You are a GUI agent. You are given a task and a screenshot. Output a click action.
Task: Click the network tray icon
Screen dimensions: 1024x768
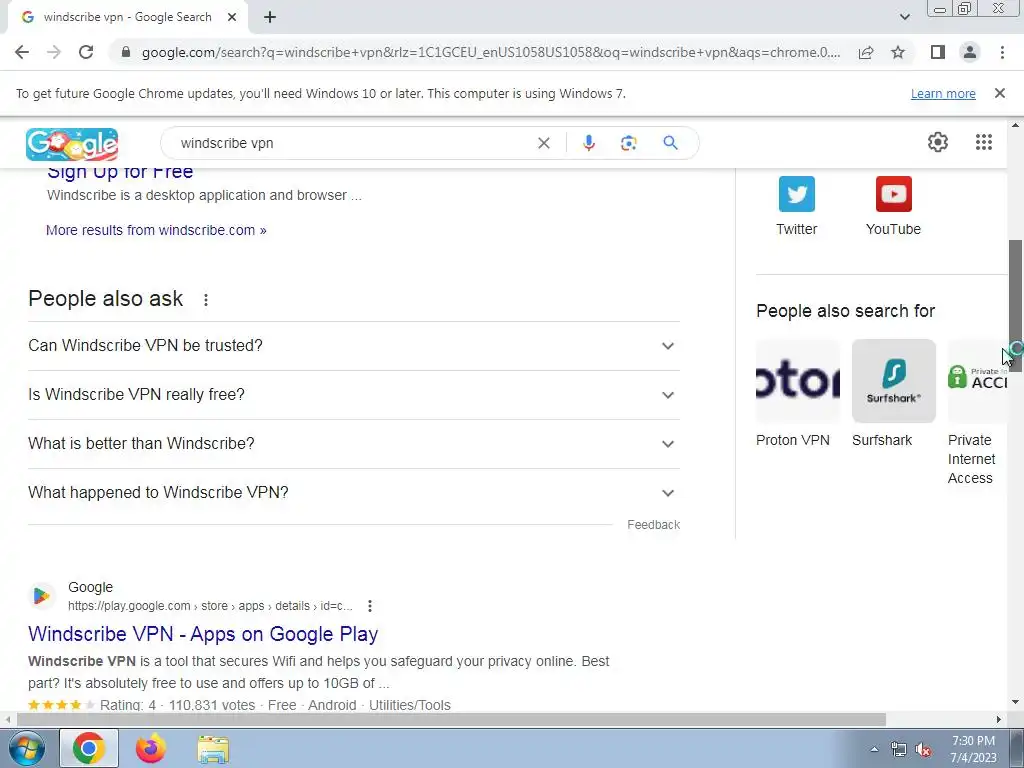tap(899, 749)
